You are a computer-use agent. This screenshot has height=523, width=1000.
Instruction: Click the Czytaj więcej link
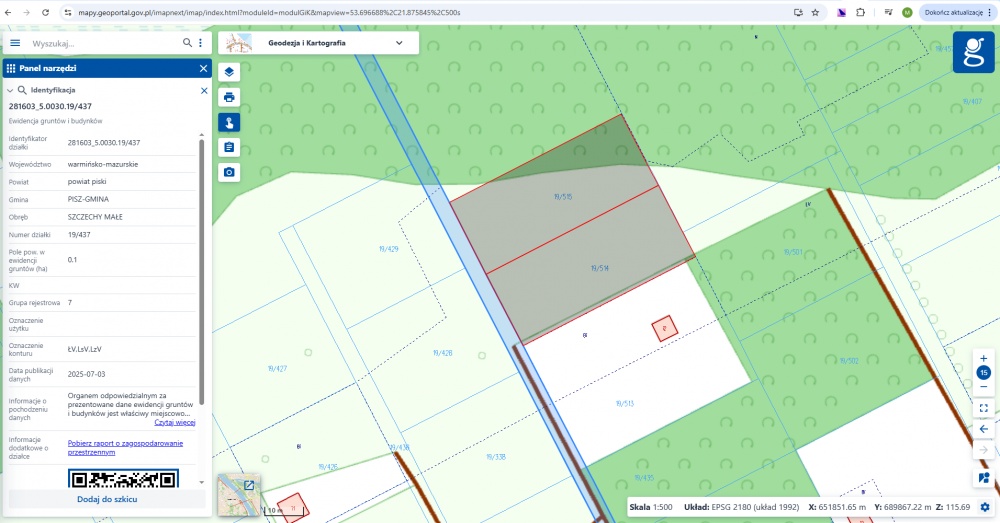(x=174, y=422)
